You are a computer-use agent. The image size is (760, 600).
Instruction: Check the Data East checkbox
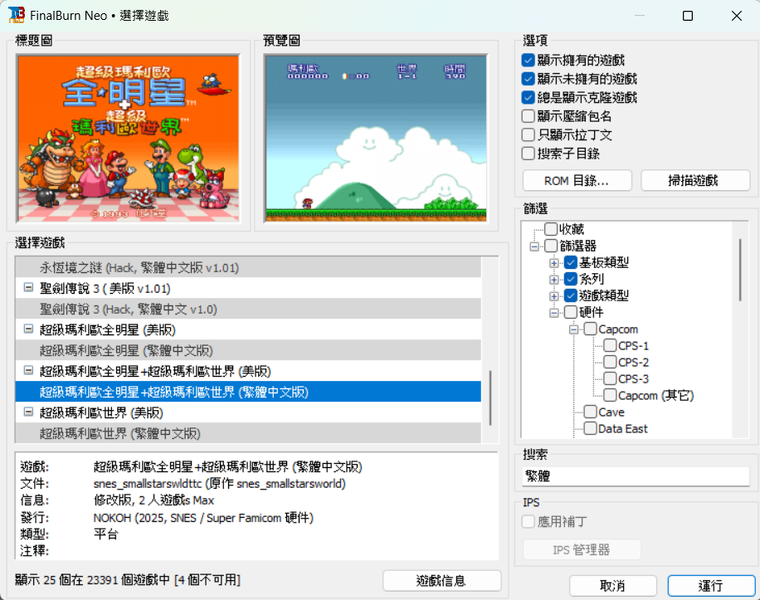590,428
